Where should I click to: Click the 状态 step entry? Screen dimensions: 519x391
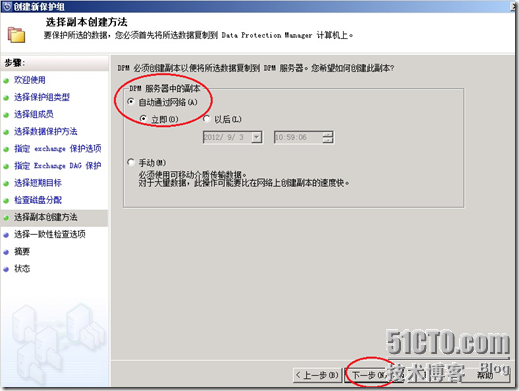22,269
